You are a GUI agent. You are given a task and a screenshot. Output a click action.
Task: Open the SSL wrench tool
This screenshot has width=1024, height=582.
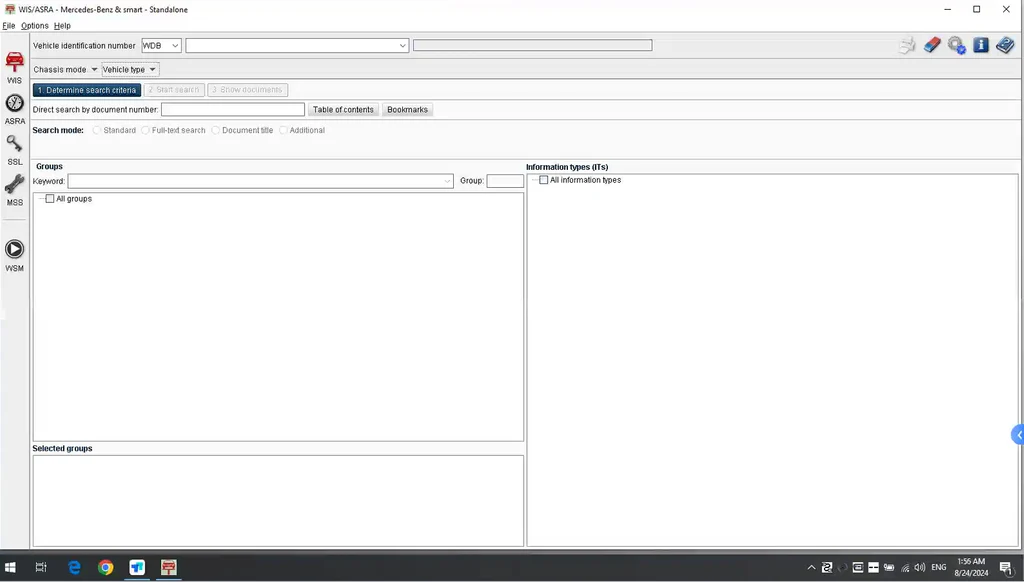[x=14, y=148]
